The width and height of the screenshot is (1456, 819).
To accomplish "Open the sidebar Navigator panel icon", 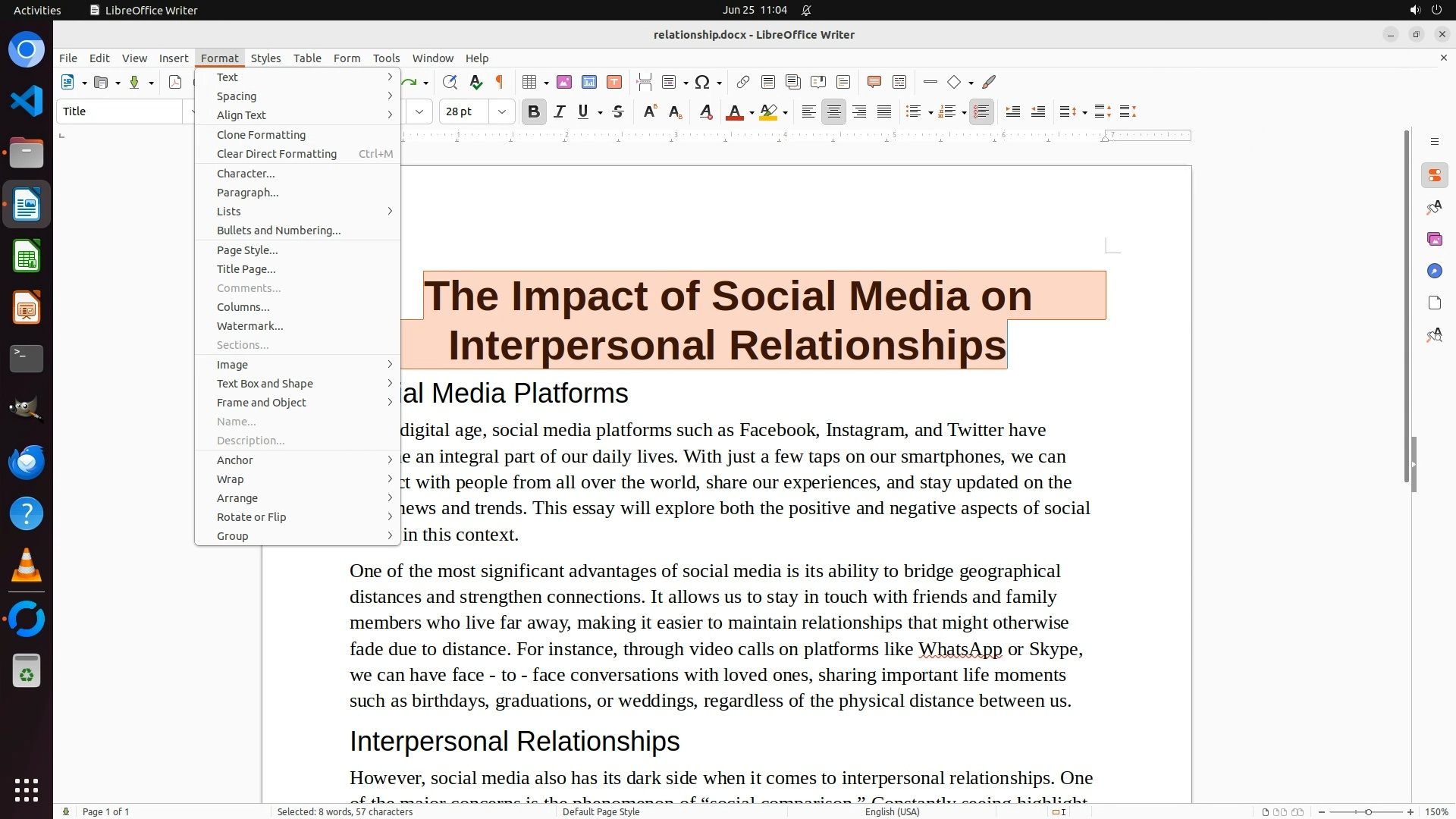I will click(x=1434, y=271).
